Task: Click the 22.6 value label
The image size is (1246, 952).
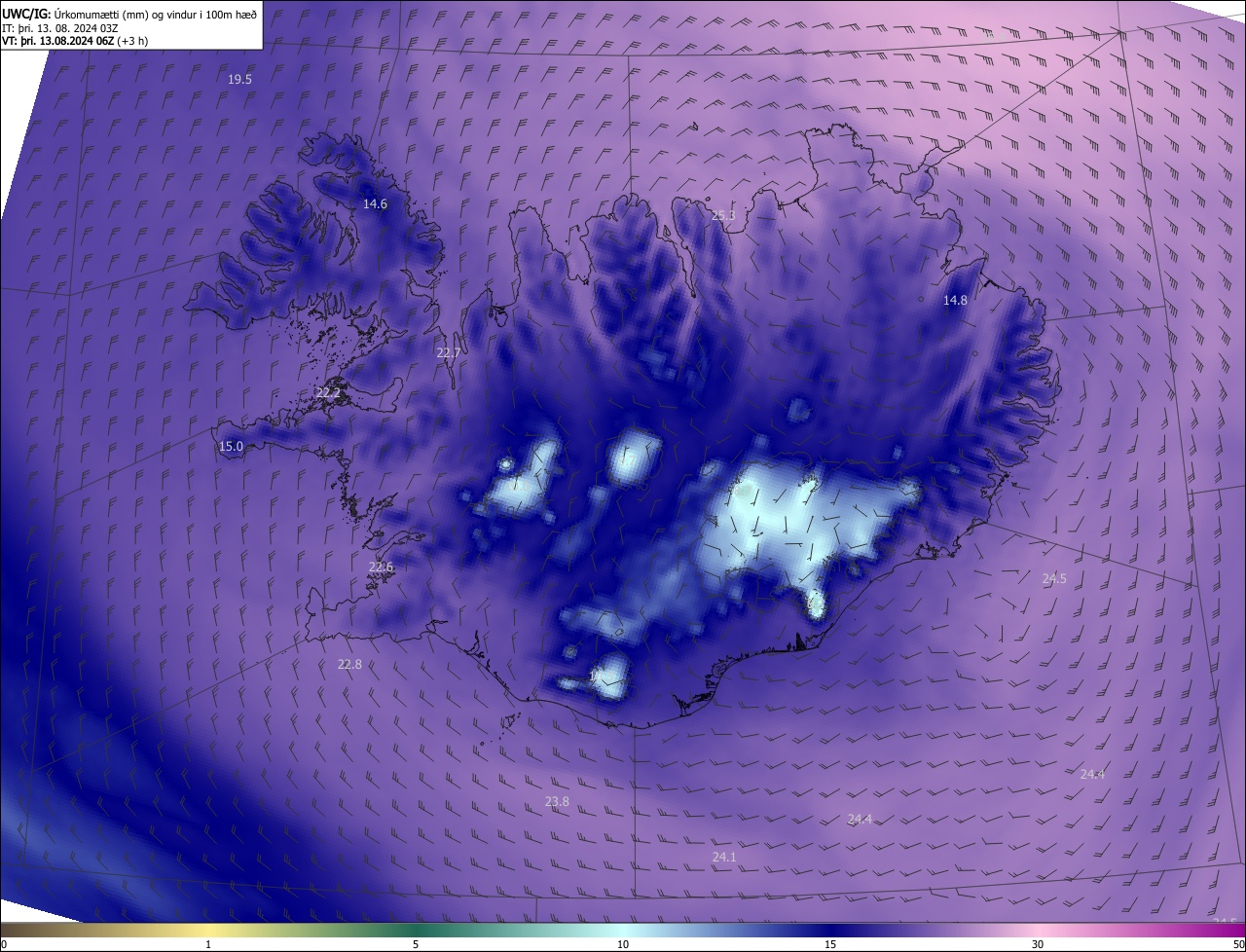Action: (381, 568)
